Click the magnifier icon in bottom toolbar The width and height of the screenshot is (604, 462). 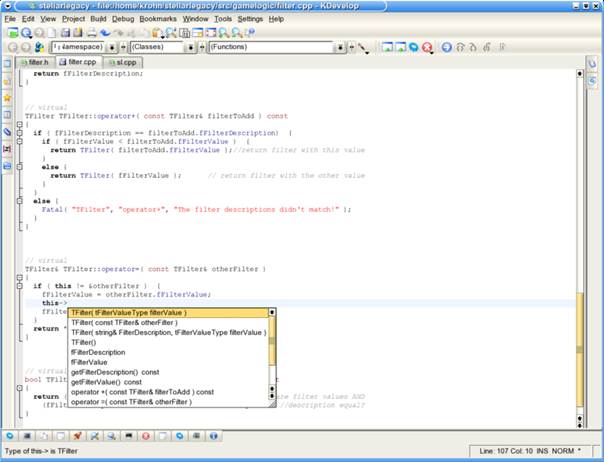pos(112,436)
